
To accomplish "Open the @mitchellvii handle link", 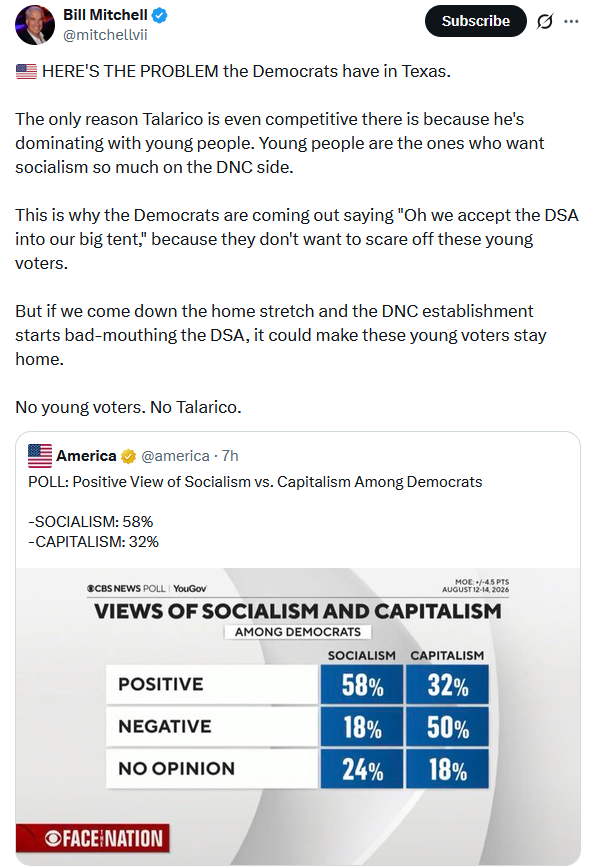I will pos(105,35).
